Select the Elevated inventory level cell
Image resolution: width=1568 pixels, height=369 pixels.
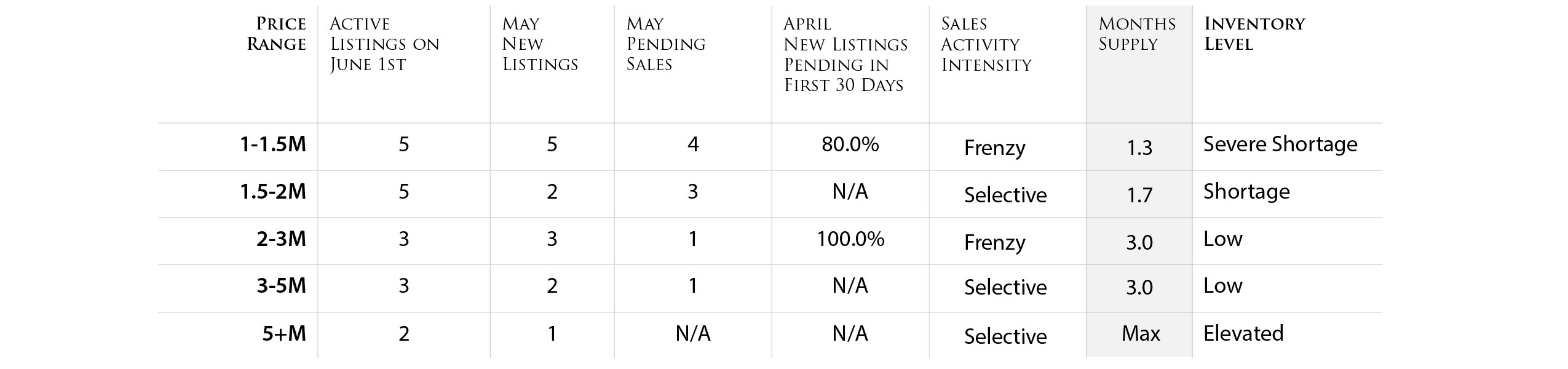click(1243, 334)
